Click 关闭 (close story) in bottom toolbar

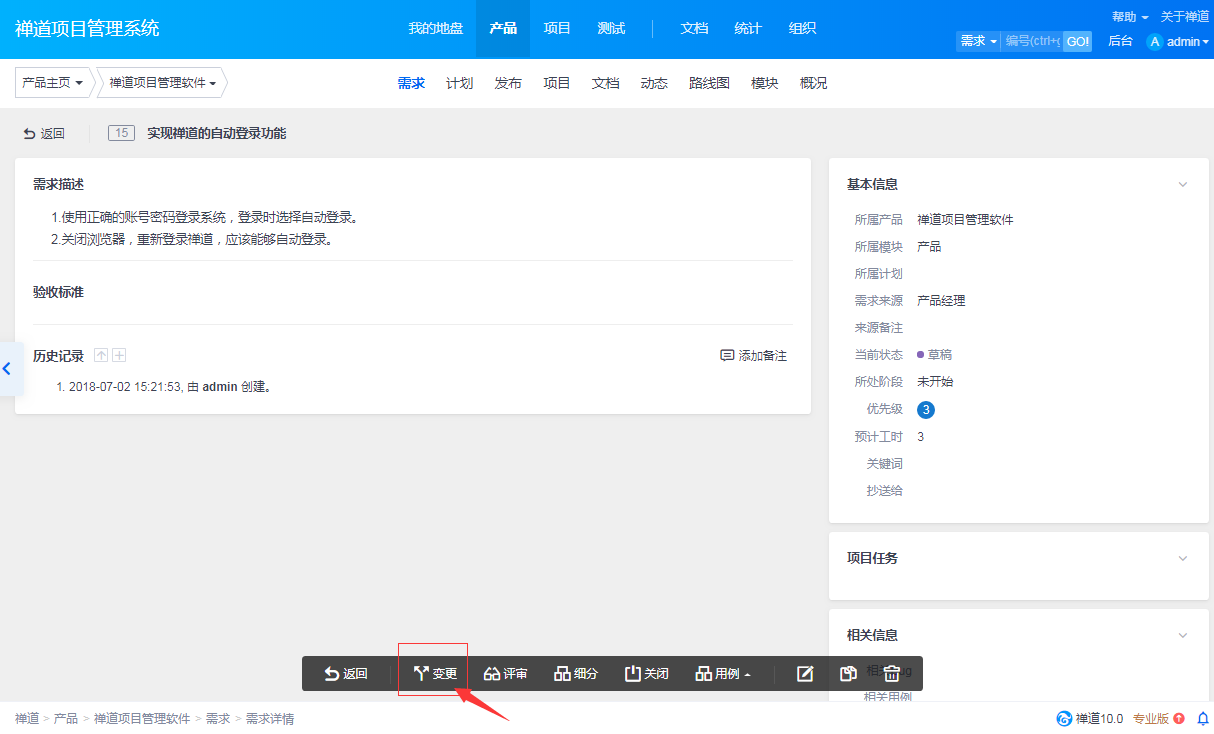click(x=646, y=674)
